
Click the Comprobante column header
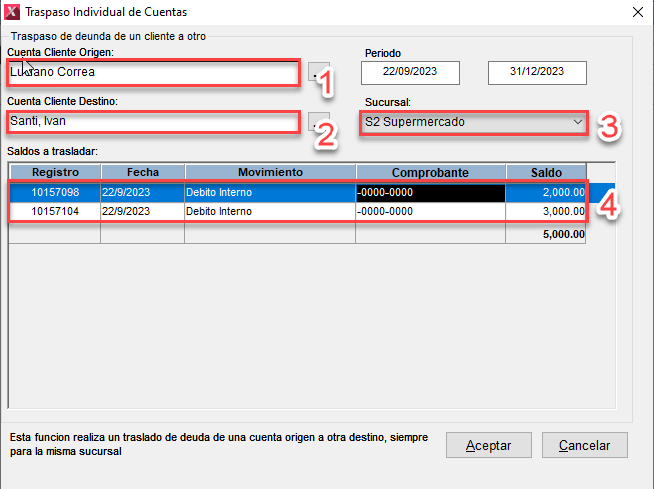pos(430,172)
